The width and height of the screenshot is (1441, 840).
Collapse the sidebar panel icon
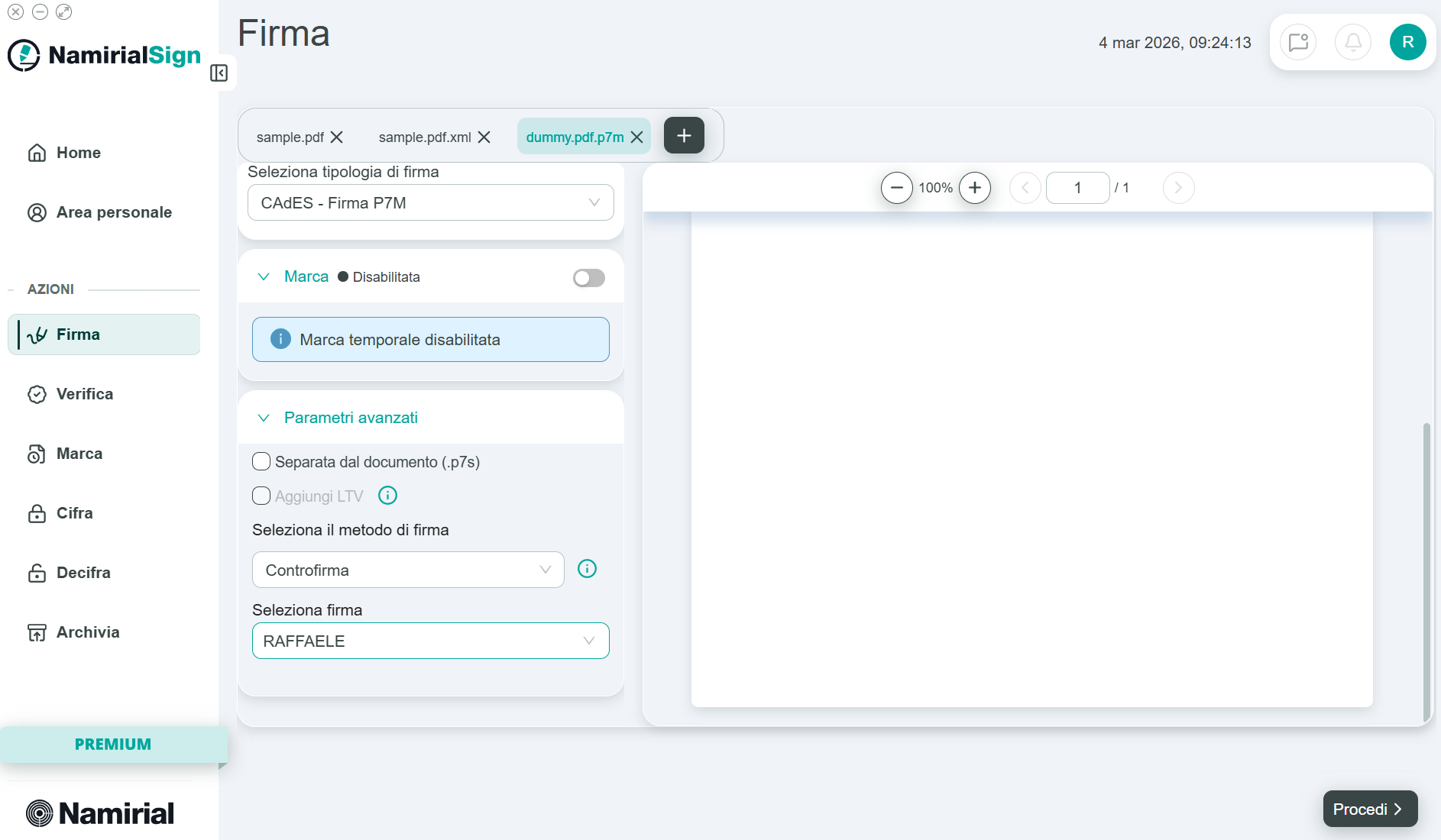[x=219, y=73]
